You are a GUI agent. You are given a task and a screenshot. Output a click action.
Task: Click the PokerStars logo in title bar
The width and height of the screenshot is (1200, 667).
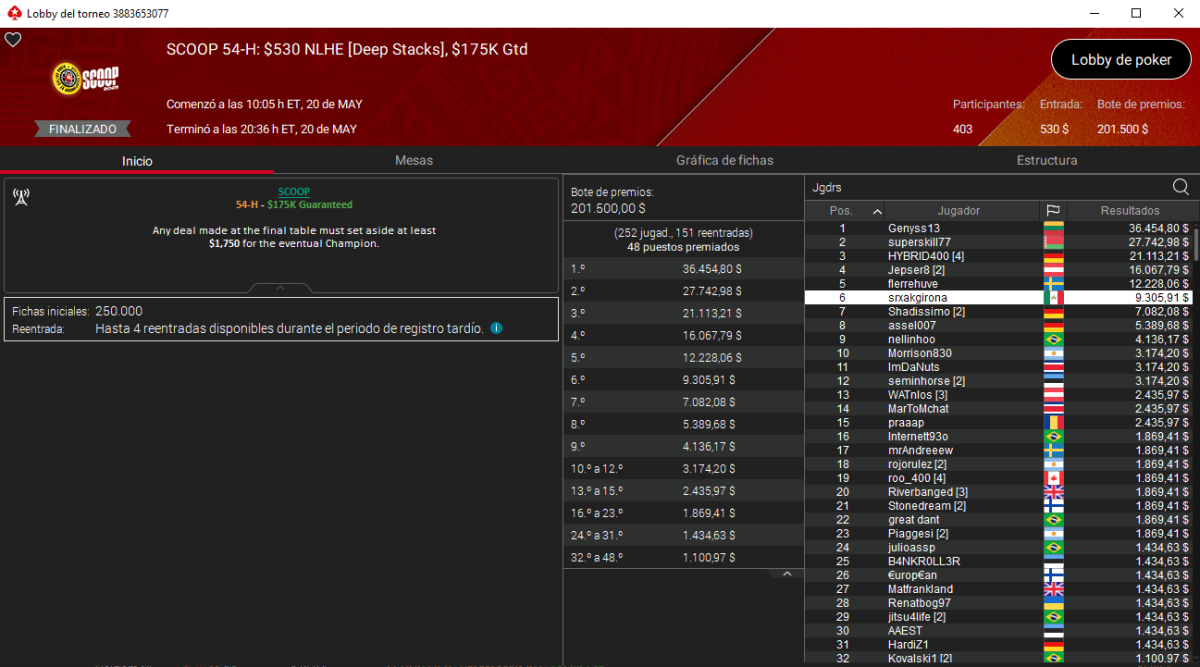point(12,13)
